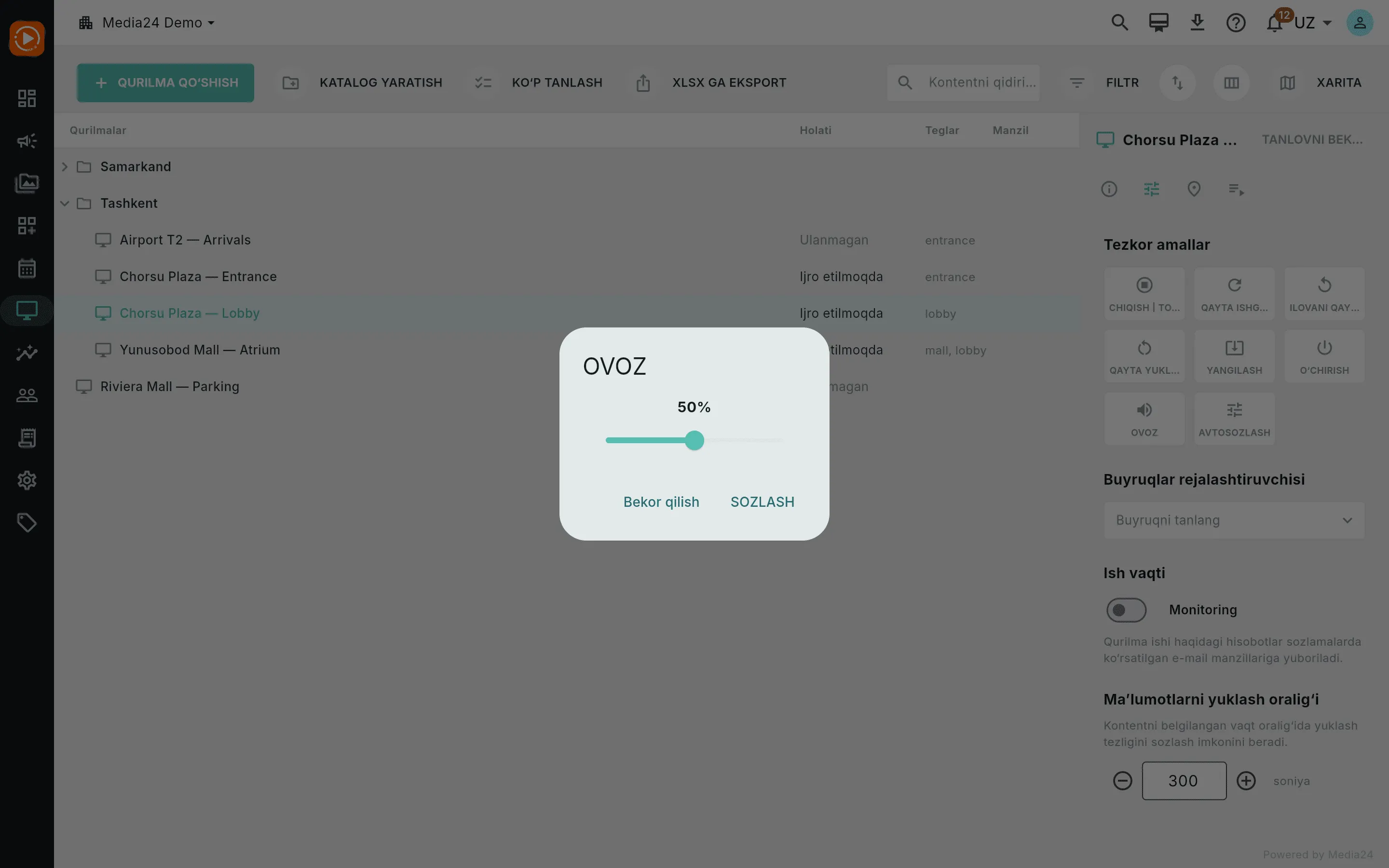Open the user profile avatar
Viewport: 1389px width, 868px height.
point(1359,23)
